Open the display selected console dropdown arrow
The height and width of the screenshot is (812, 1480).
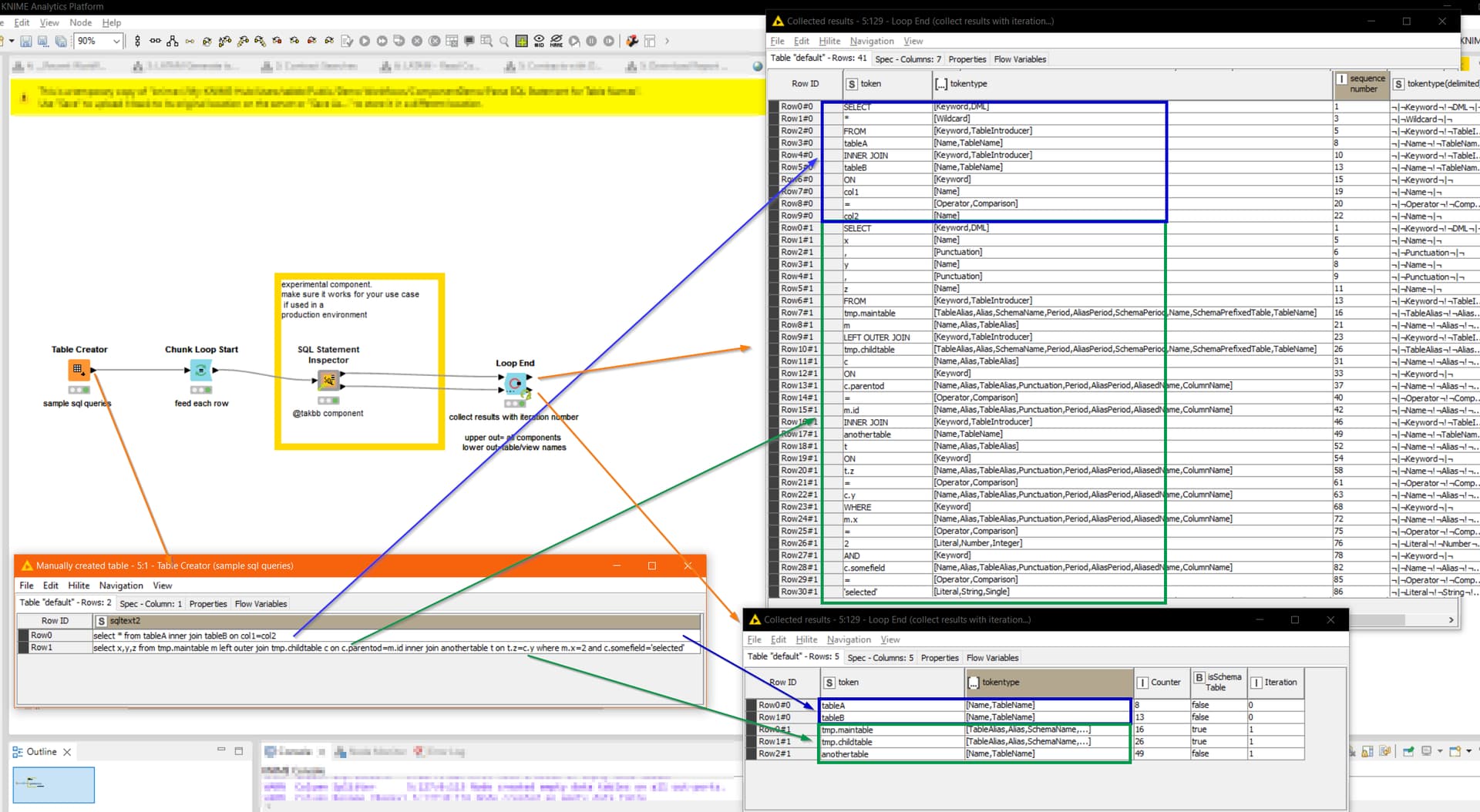[x=1439, y=752]
